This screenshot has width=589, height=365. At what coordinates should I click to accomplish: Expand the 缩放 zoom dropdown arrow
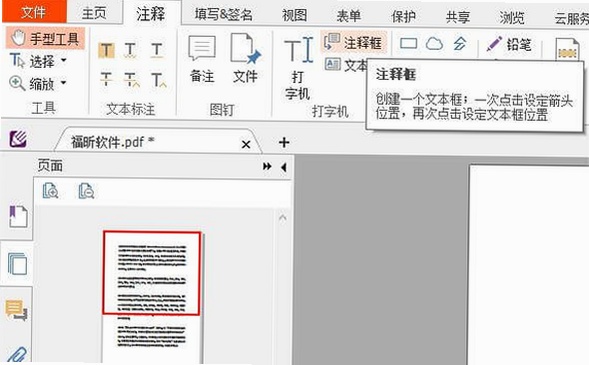[64, 82]
